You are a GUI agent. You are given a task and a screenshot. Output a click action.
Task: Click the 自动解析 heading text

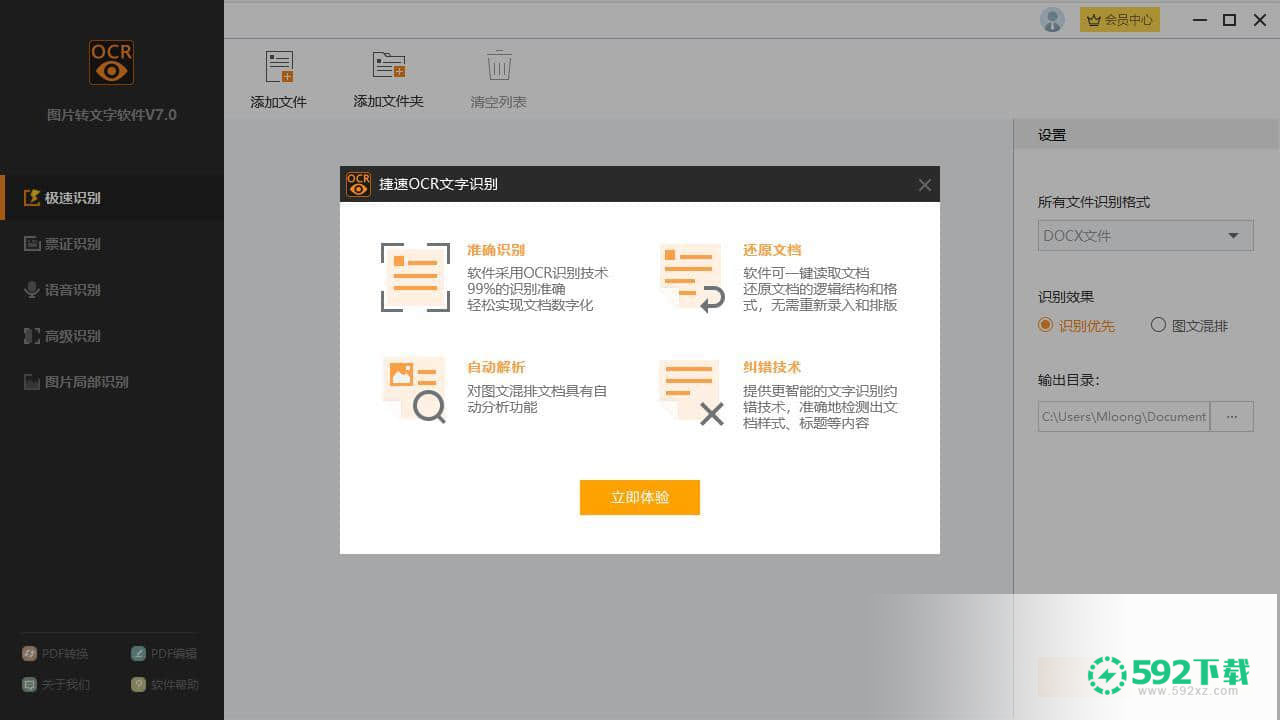(x=496, y=367)
